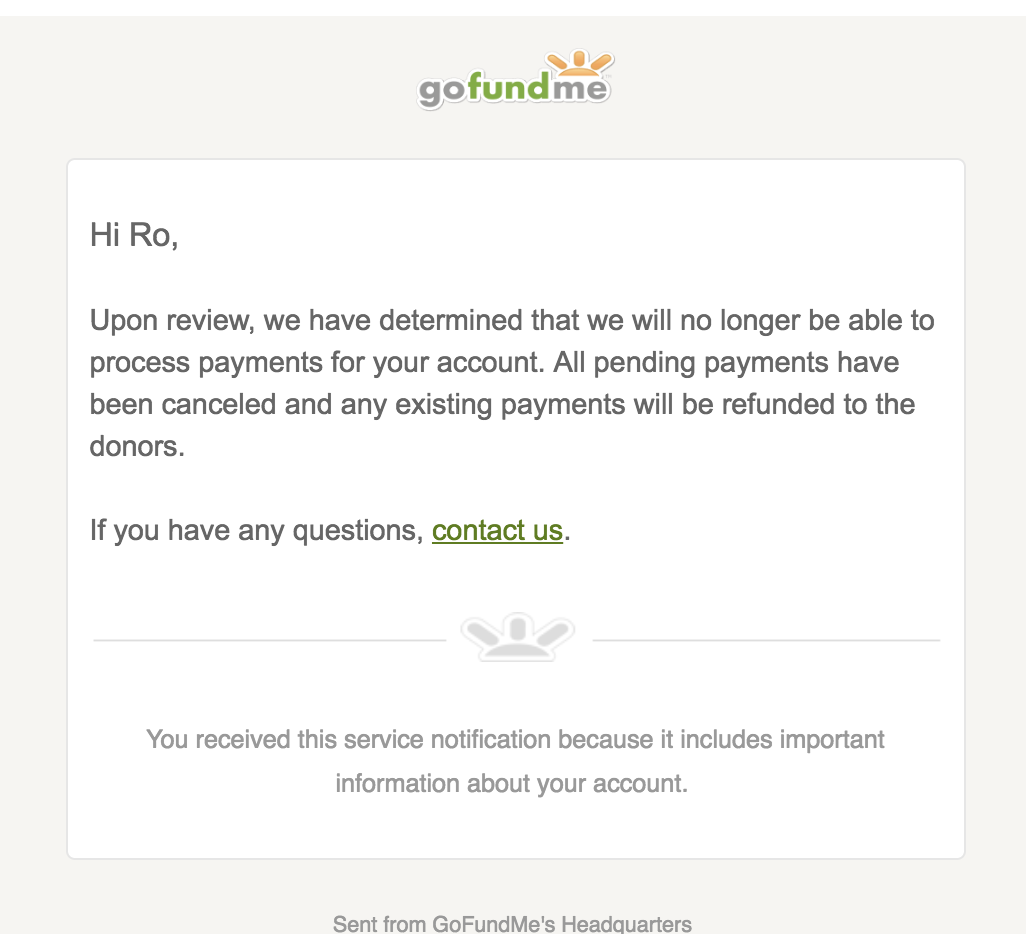
Task: Click the gray sunburst divider icon
Action: (x=517, y=636)
